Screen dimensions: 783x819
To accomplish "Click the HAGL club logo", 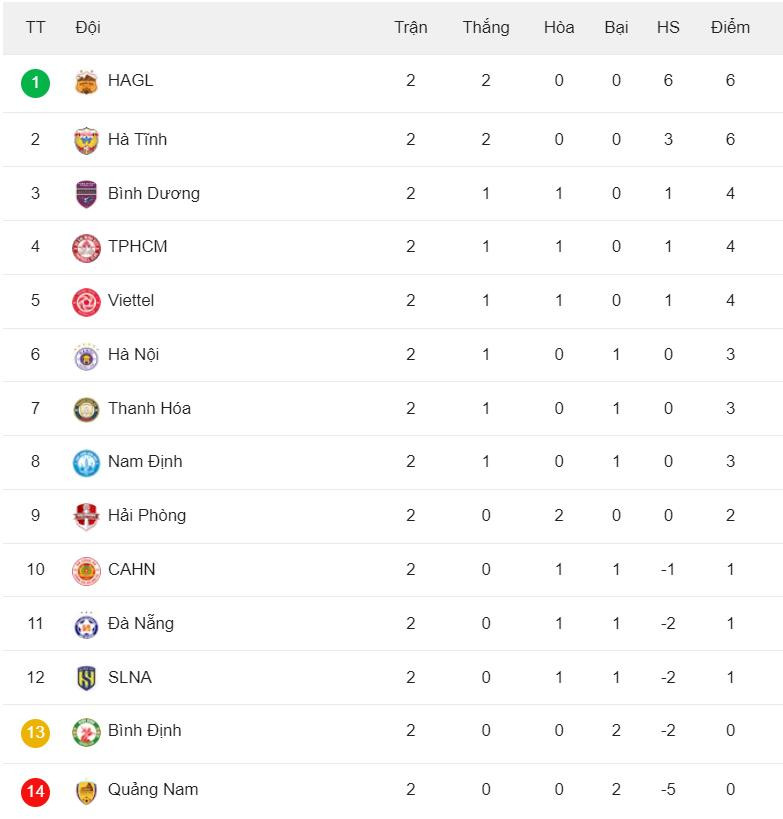I will 86,82.
